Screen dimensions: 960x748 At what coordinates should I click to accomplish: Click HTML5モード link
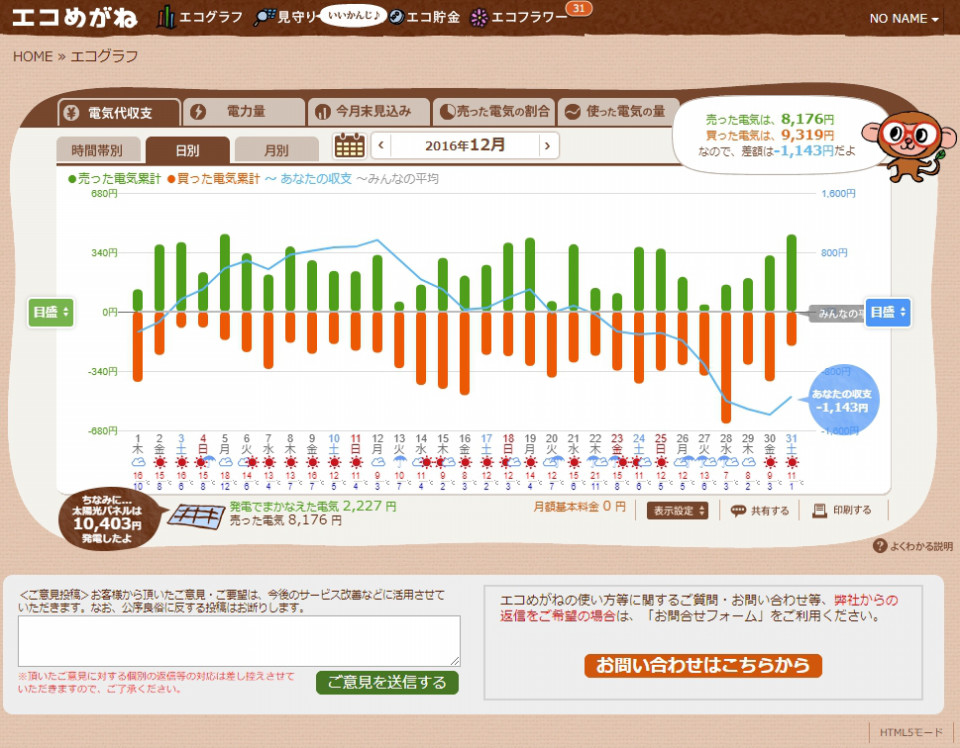click(x=911, y=732)
